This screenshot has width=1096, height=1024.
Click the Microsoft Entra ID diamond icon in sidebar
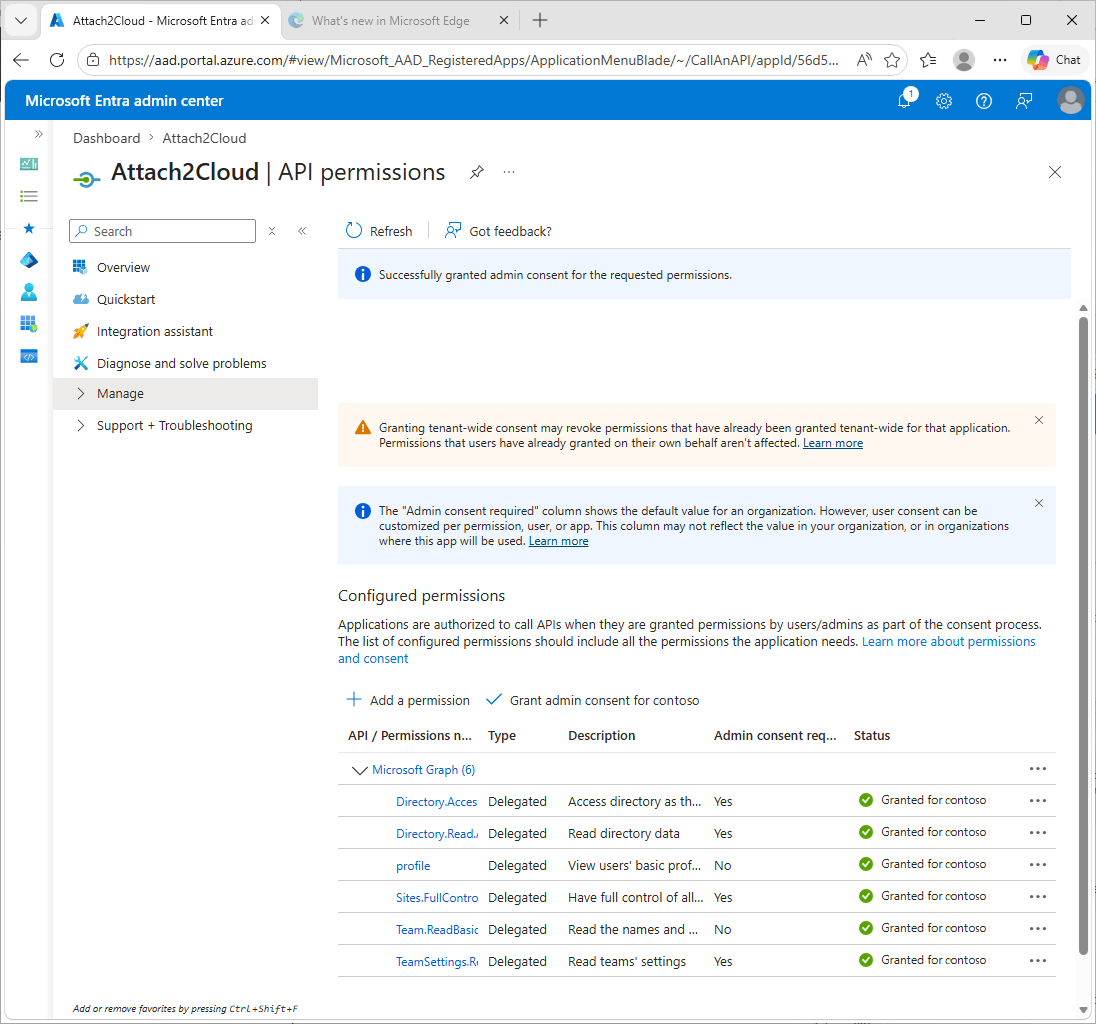click(28, 260)
